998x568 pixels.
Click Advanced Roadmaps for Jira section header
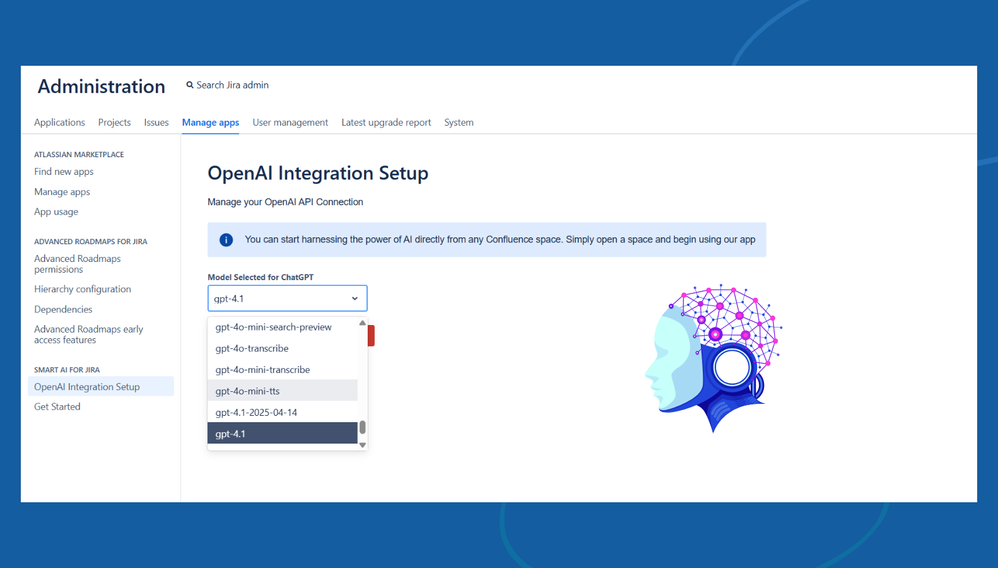point(90,241)
